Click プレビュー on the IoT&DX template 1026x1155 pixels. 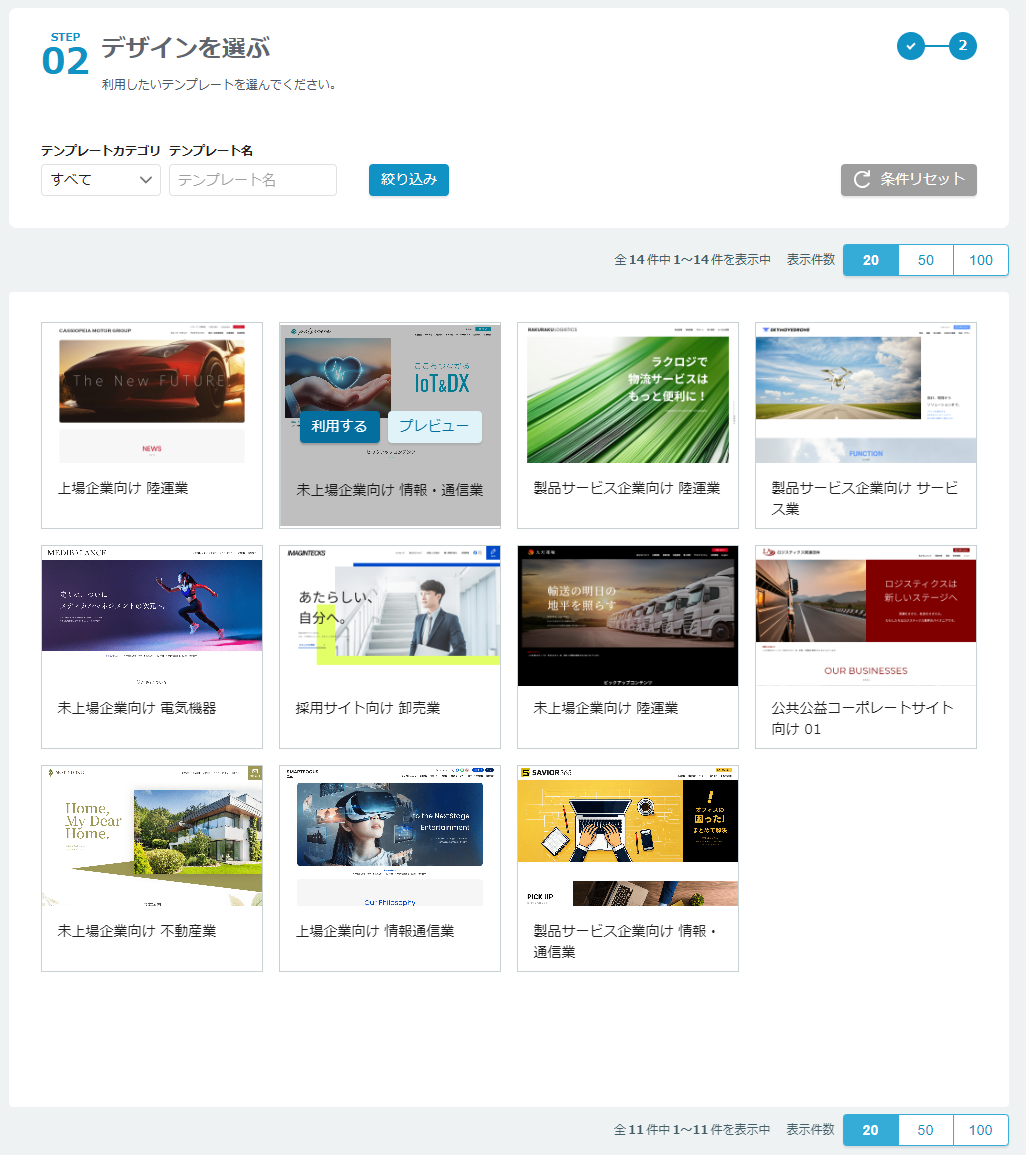click(435, 426)
